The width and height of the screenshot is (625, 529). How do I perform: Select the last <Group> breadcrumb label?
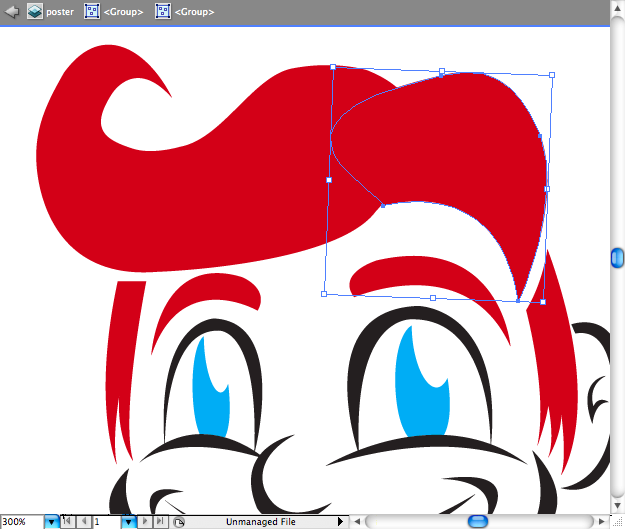(x=195, y=12)
